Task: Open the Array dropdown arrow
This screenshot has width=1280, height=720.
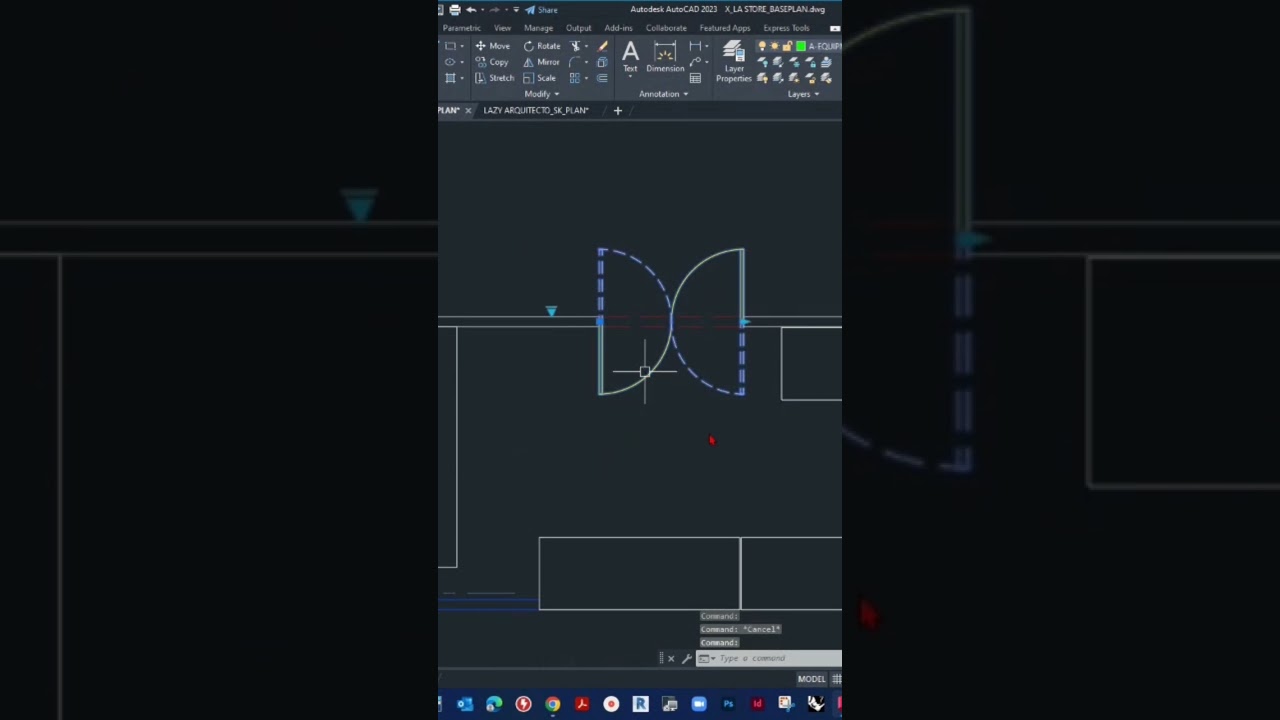Action: 586,78
